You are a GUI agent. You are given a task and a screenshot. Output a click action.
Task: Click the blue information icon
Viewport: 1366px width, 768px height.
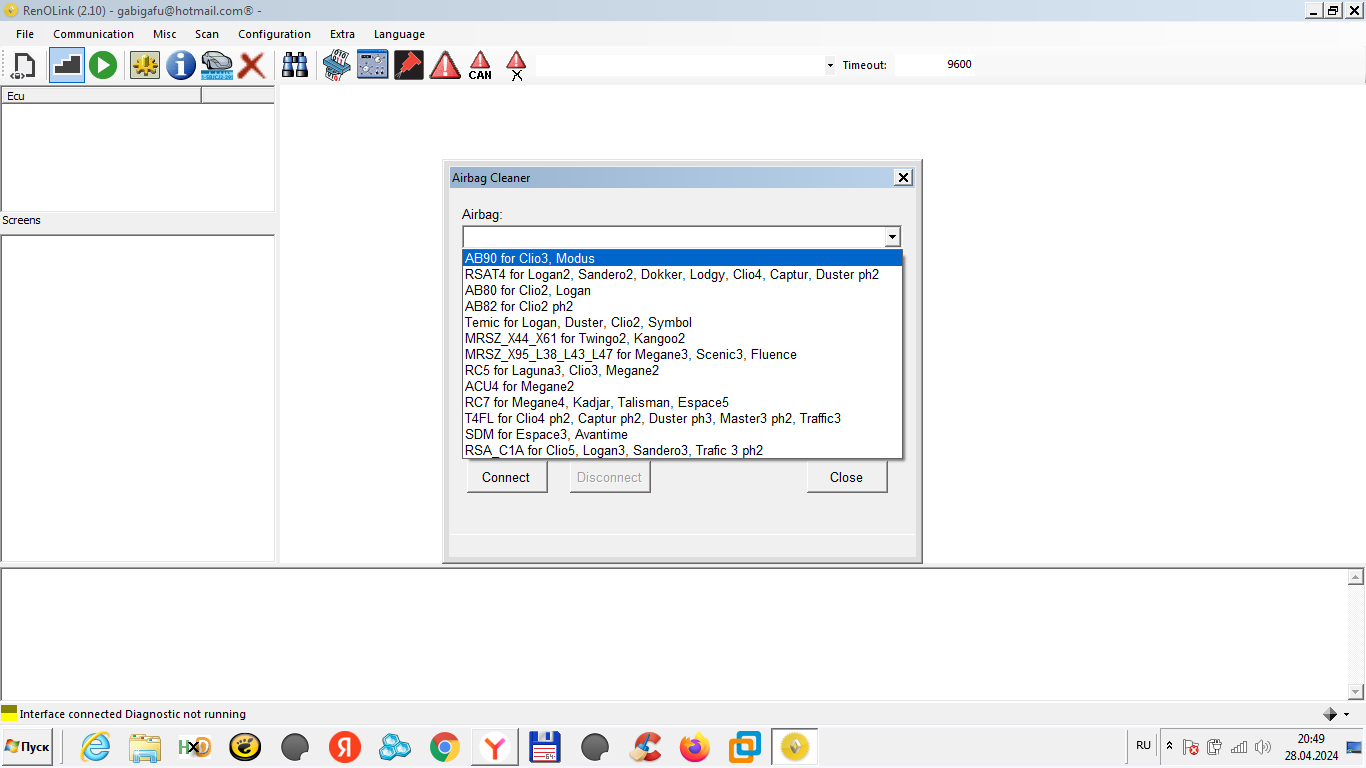point(181,66)
